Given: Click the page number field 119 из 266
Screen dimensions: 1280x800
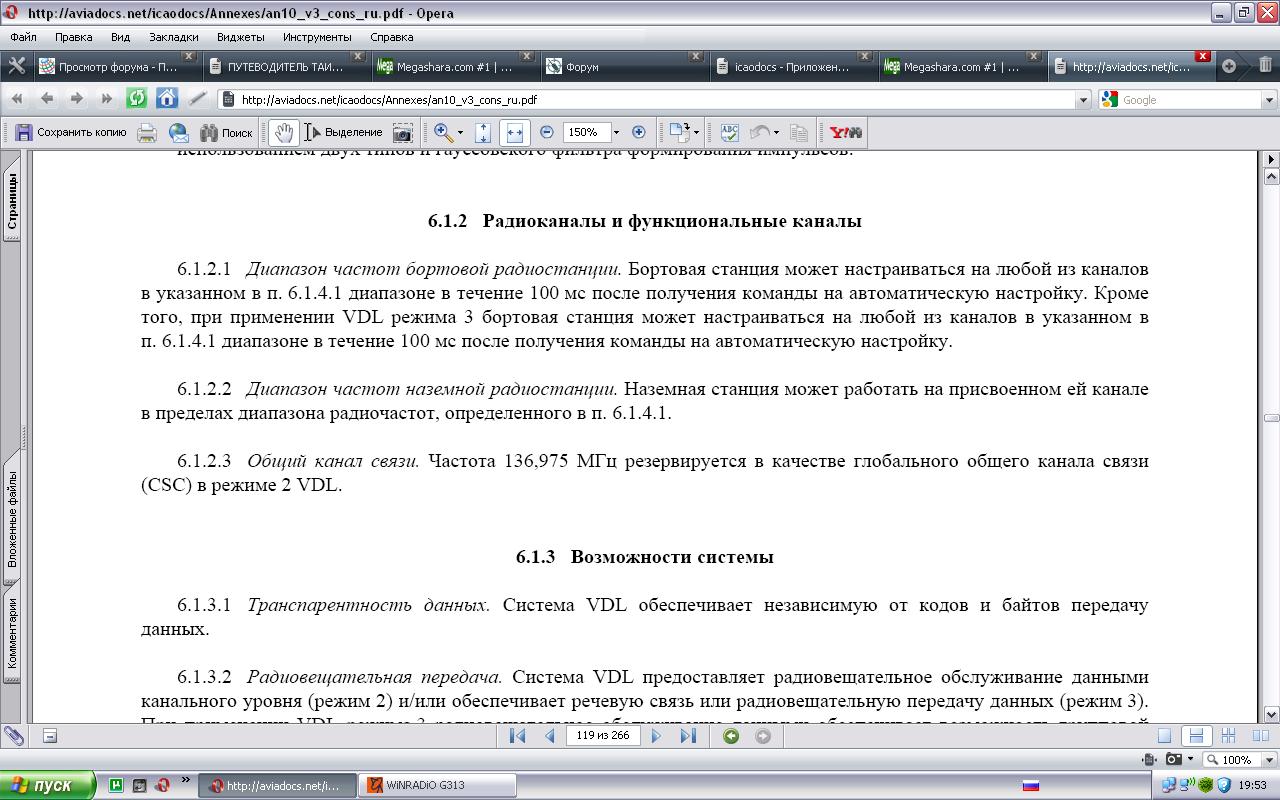Looking at the screenshot, I should click(x=603, y=736).
